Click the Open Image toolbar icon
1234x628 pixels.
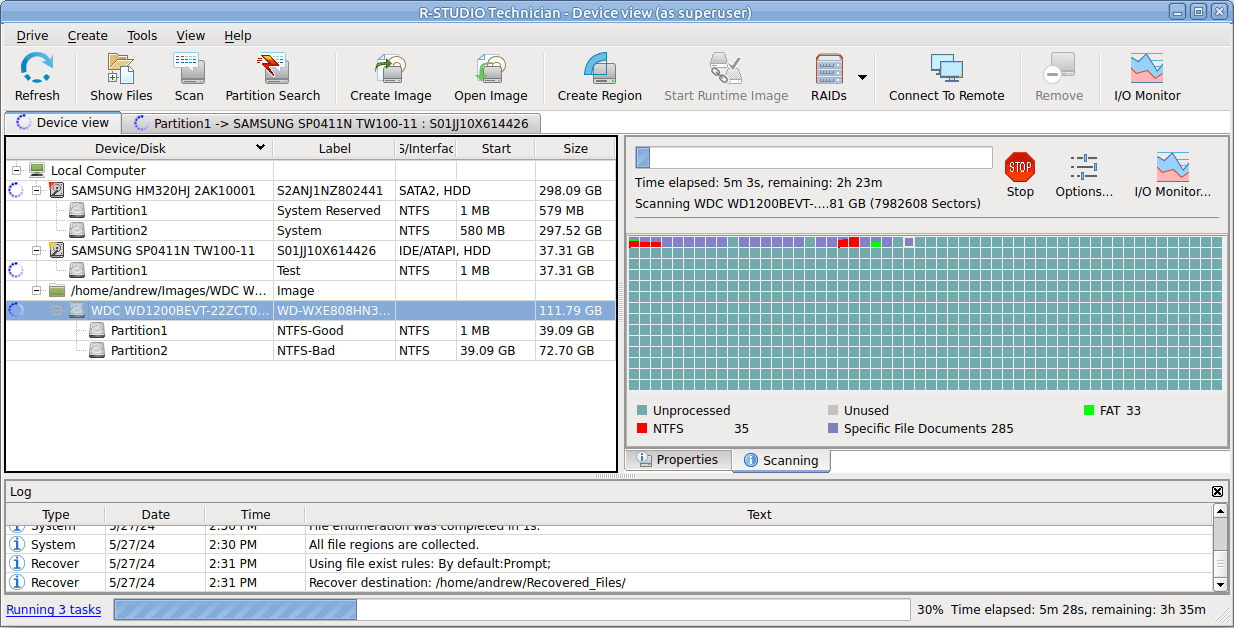coord(490,70)
